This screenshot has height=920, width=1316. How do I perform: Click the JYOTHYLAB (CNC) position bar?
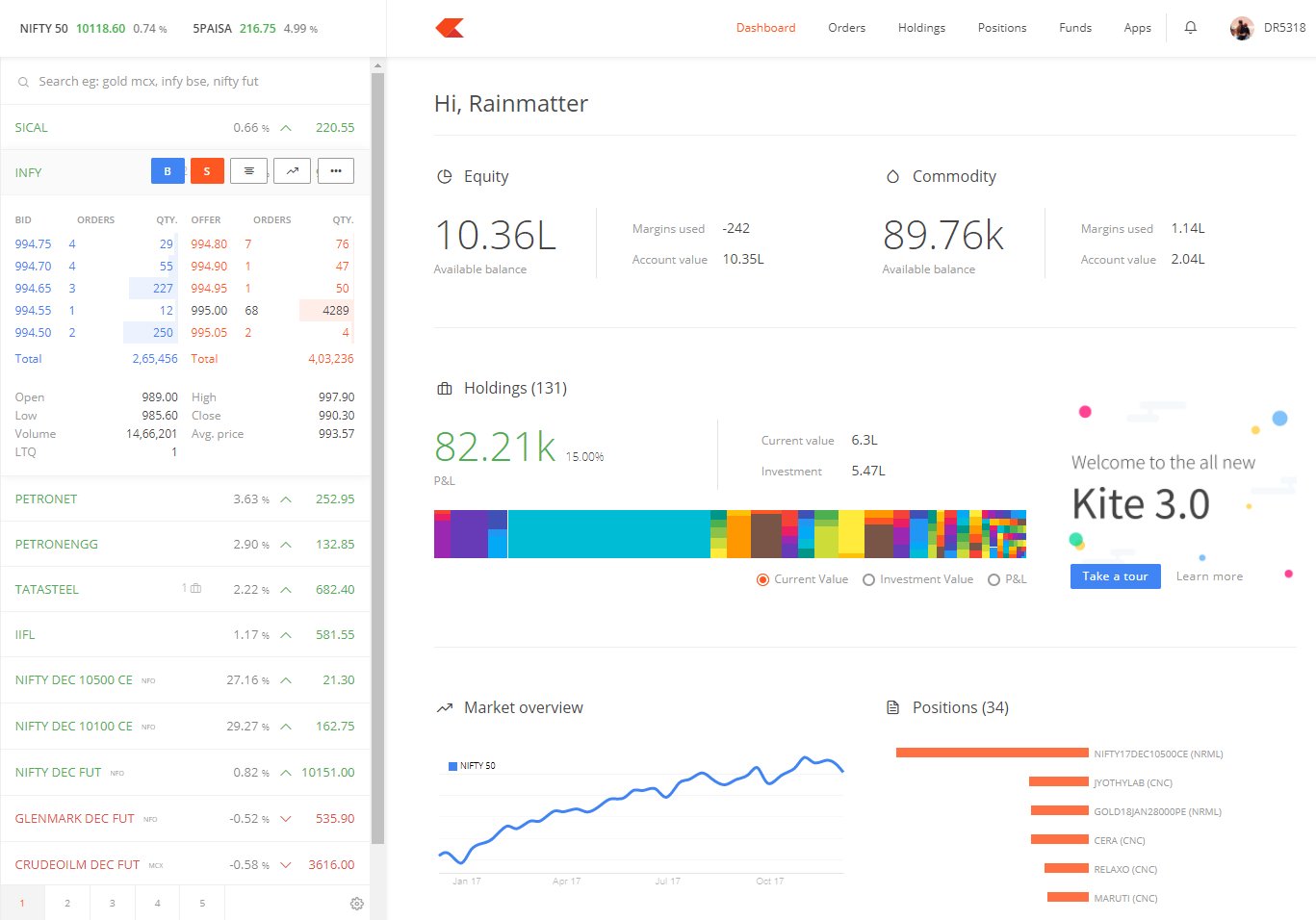[1058, 781]
